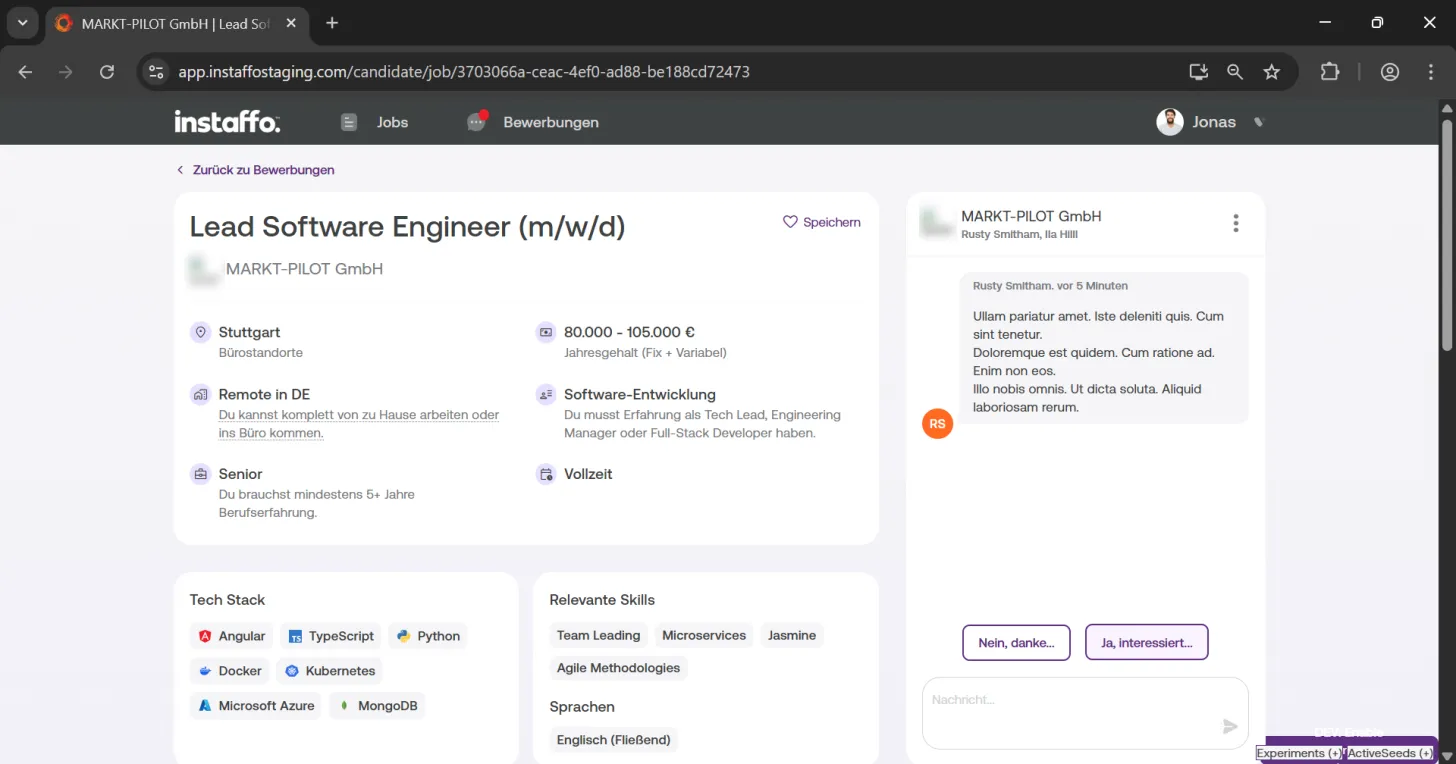Click the Experiments (+) dev button
This screenshot has width=1456, height=764.
[1299, 753]
